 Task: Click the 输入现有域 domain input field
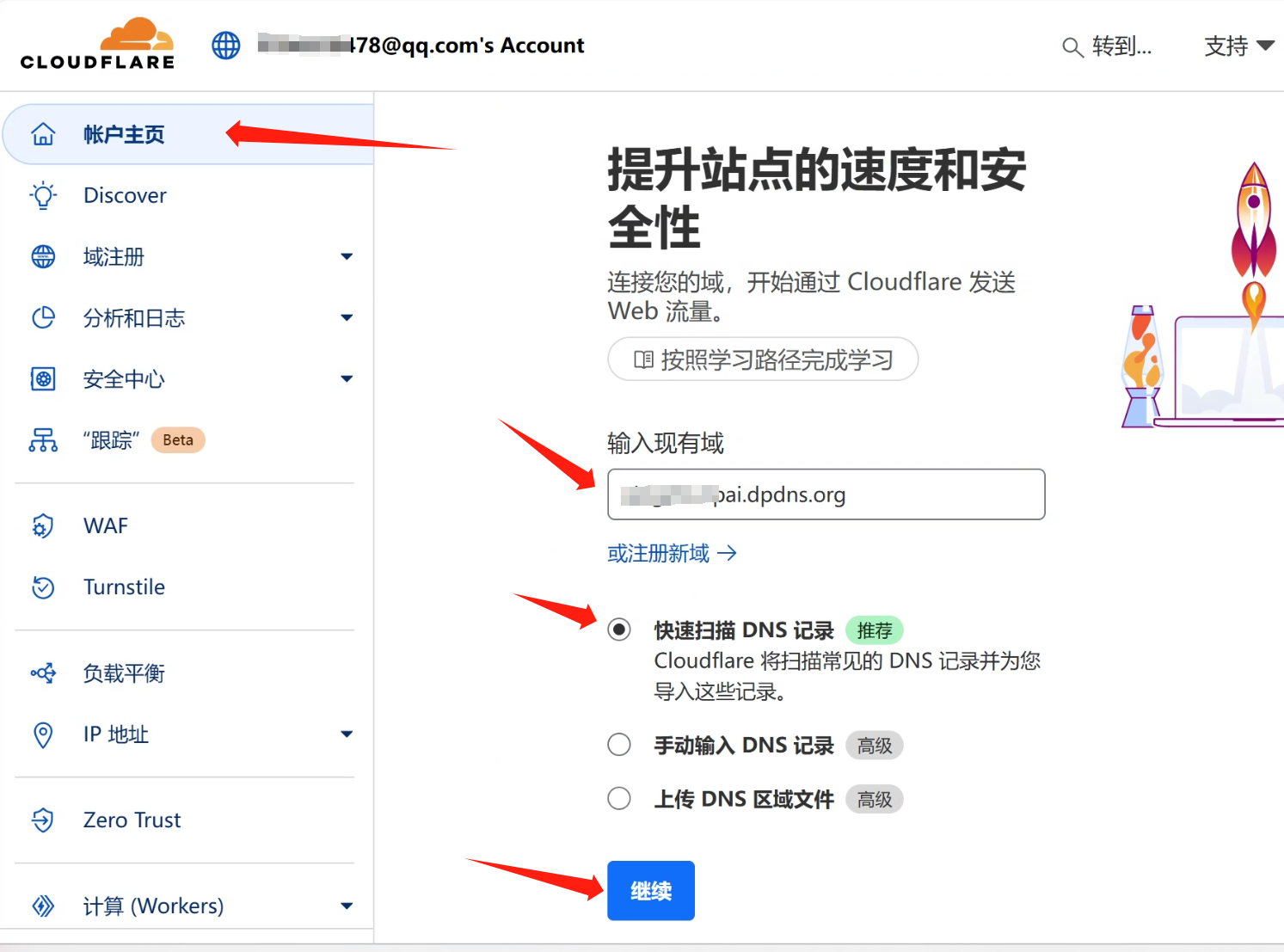coord(826,494)
